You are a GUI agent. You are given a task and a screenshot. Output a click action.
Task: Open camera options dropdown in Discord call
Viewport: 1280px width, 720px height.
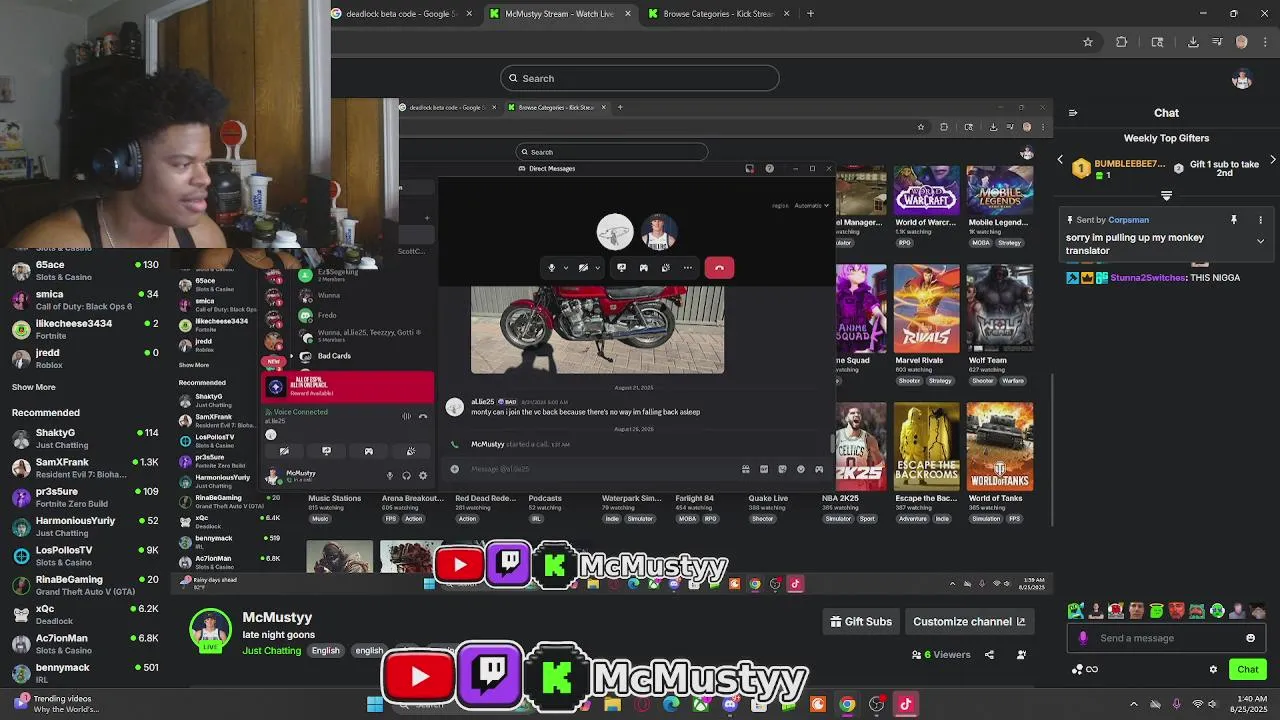597,267
